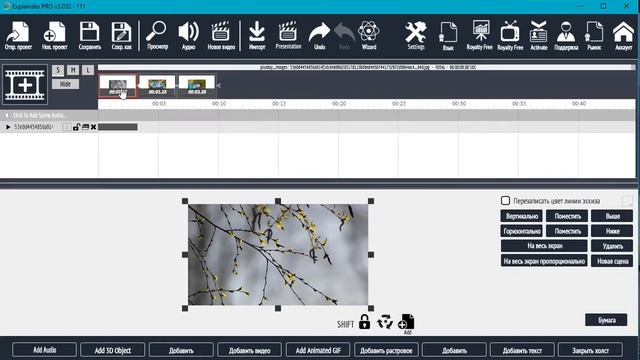640x360 pixels.
Task: Click Поместить in the Горизонтально row
Action: [567, 231]
